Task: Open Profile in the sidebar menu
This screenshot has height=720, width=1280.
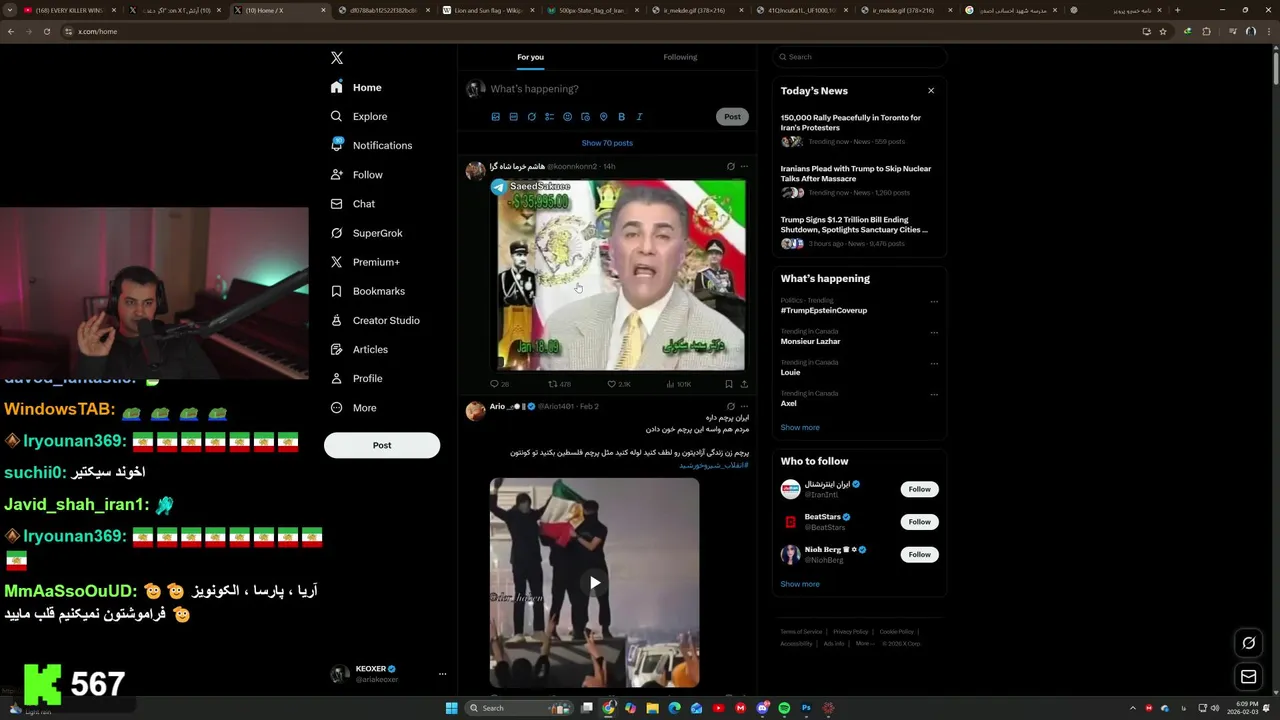Action: coord(356,379)
